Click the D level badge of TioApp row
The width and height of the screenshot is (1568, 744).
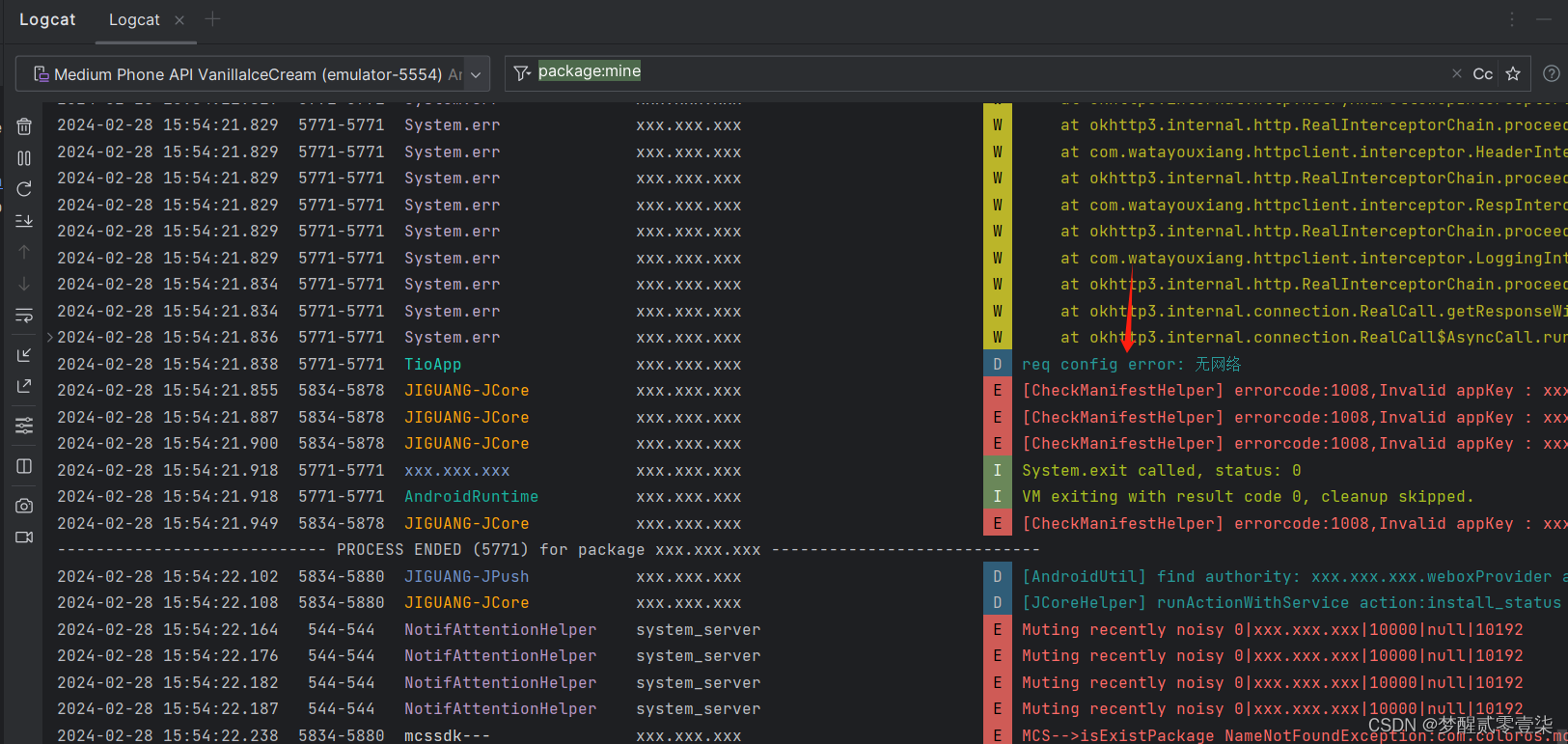997,364
